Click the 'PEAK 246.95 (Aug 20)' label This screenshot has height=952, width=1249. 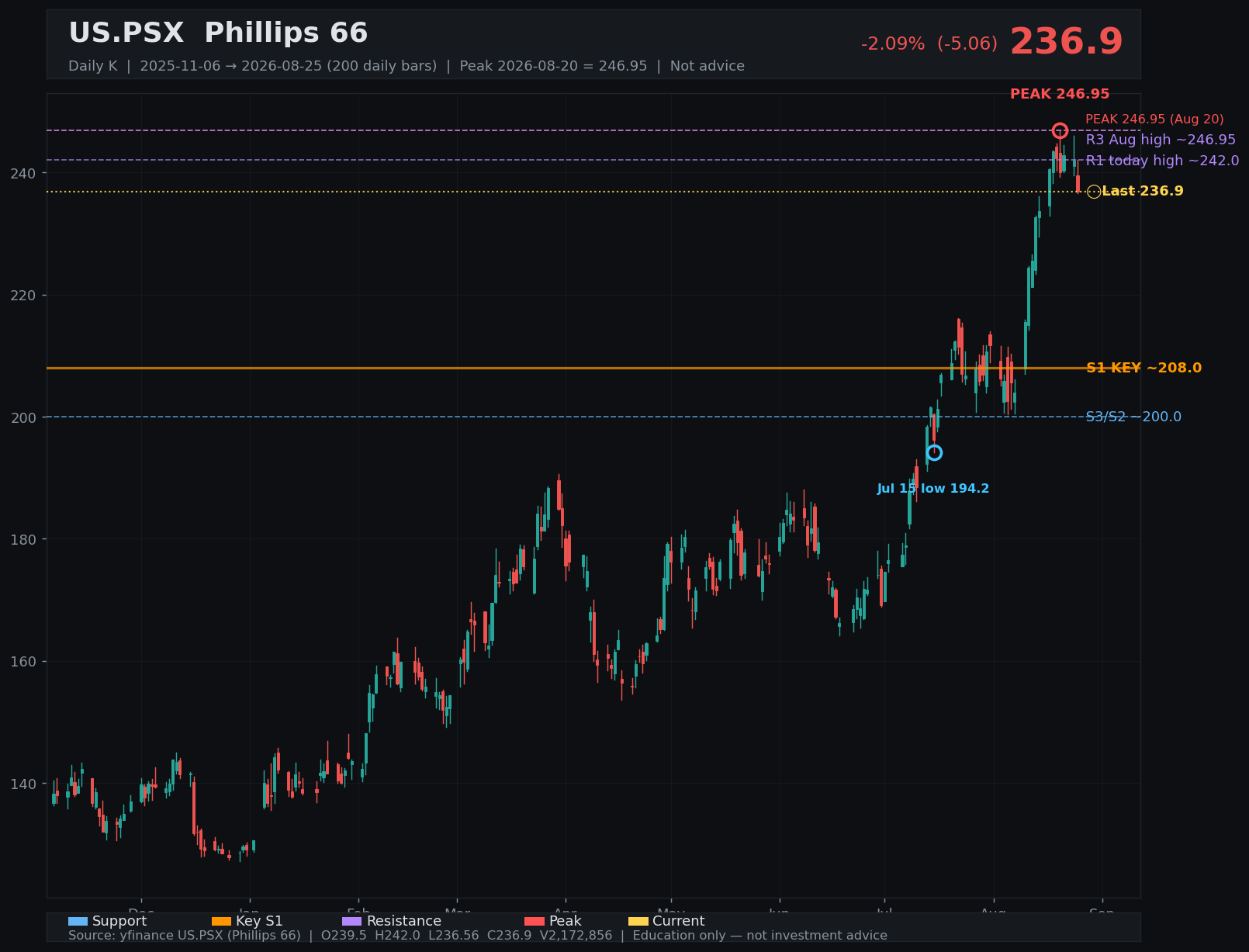pos(1154,119)
